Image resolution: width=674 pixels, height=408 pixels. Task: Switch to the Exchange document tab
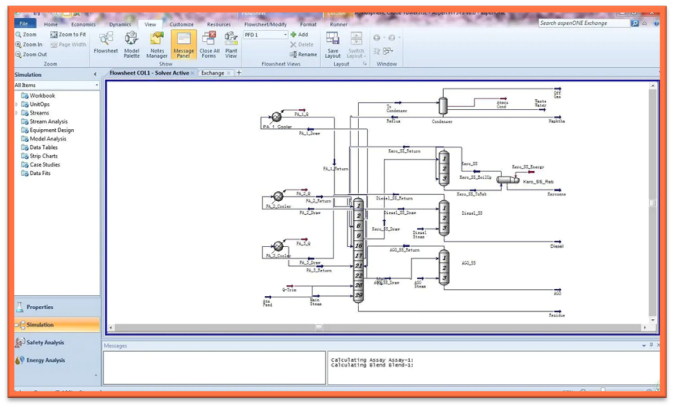(x=212, y=73)
